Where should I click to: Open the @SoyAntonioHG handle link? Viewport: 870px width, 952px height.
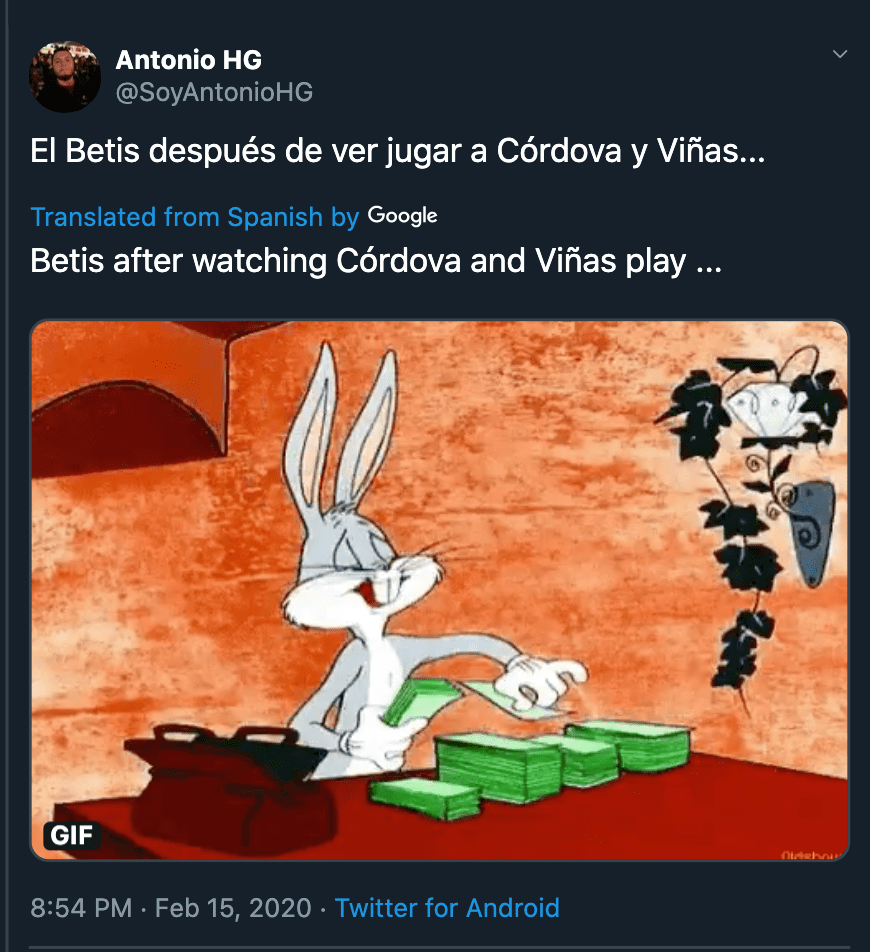tap(214, 92)
